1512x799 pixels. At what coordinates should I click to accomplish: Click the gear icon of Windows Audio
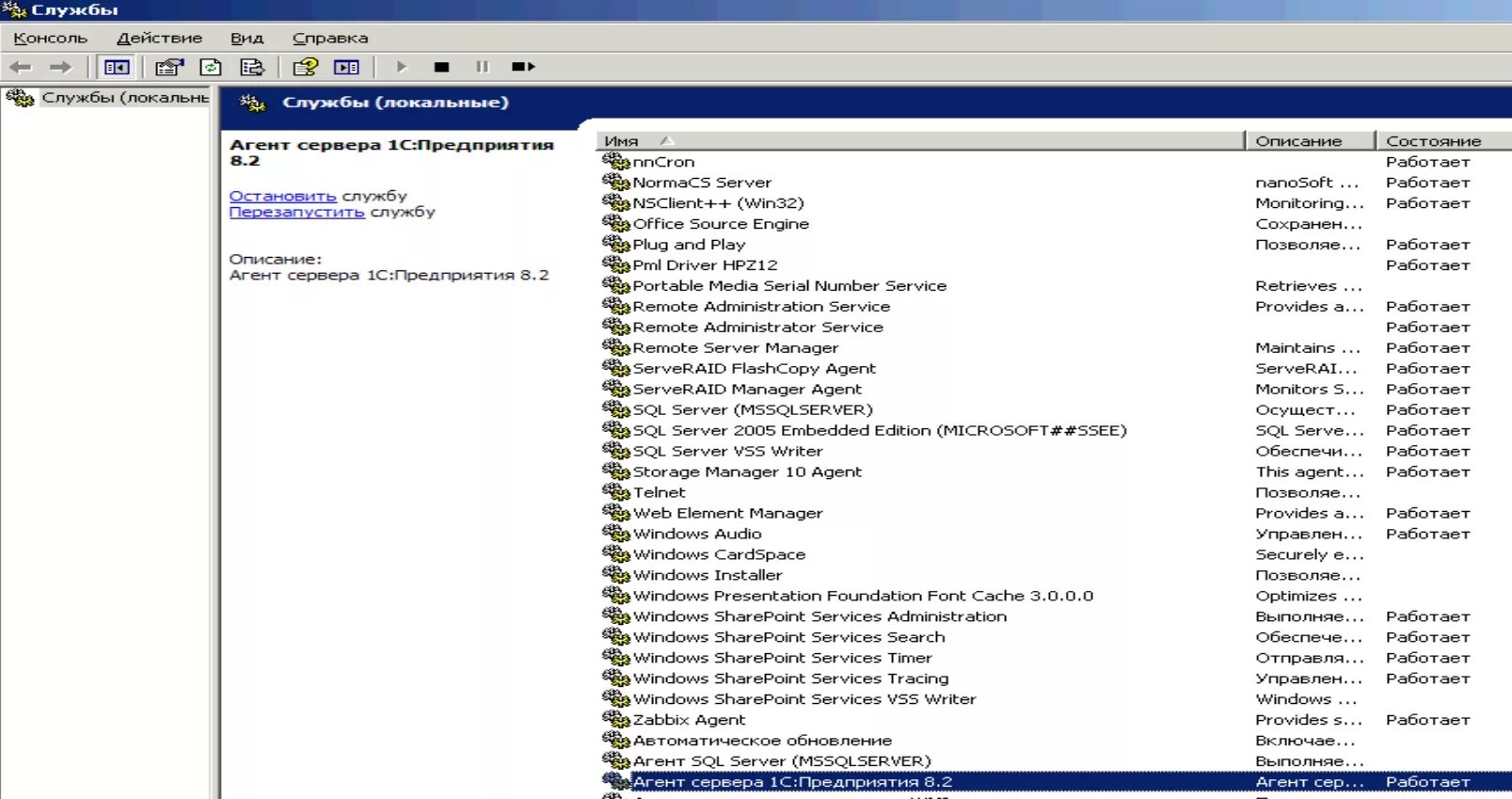pos(615,533)
